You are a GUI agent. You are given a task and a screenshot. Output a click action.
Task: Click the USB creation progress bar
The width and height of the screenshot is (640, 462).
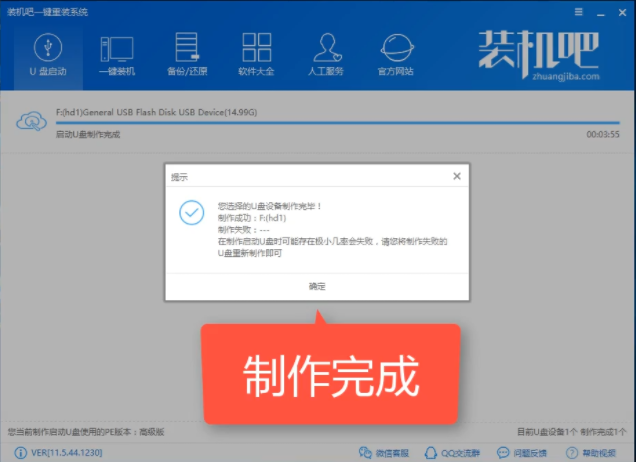pyautogui.click(x=320, y=124)
